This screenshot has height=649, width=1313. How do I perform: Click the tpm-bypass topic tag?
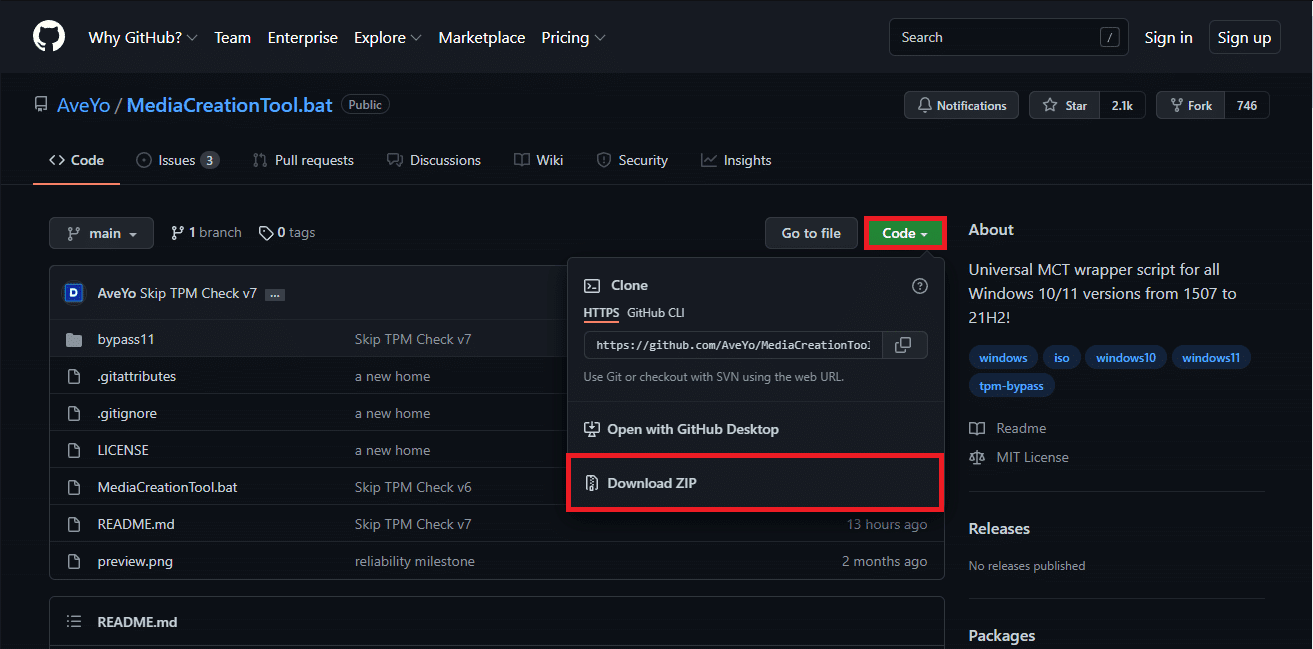[x=1011, y=385]
